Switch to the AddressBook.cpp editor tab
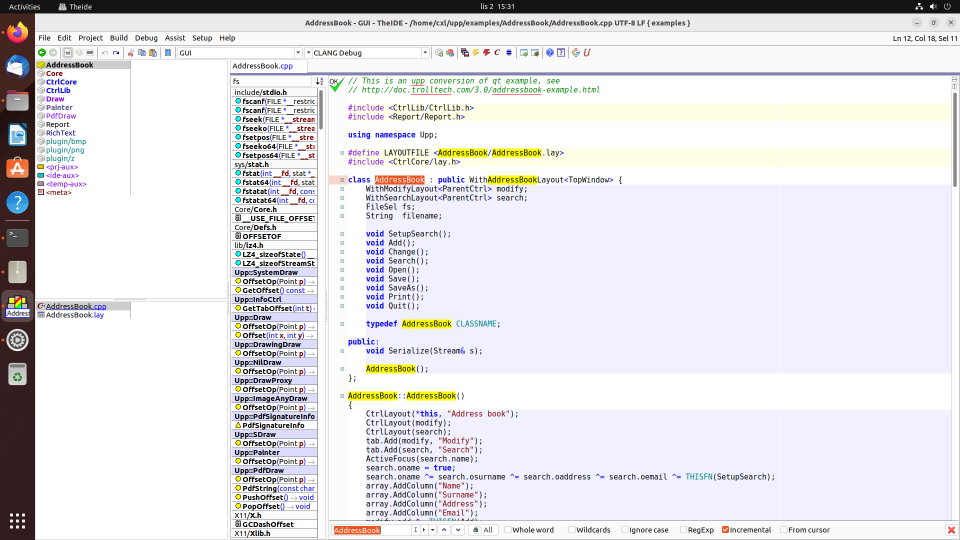The width and height of the screenshot is (960, 540). [264, 66]
